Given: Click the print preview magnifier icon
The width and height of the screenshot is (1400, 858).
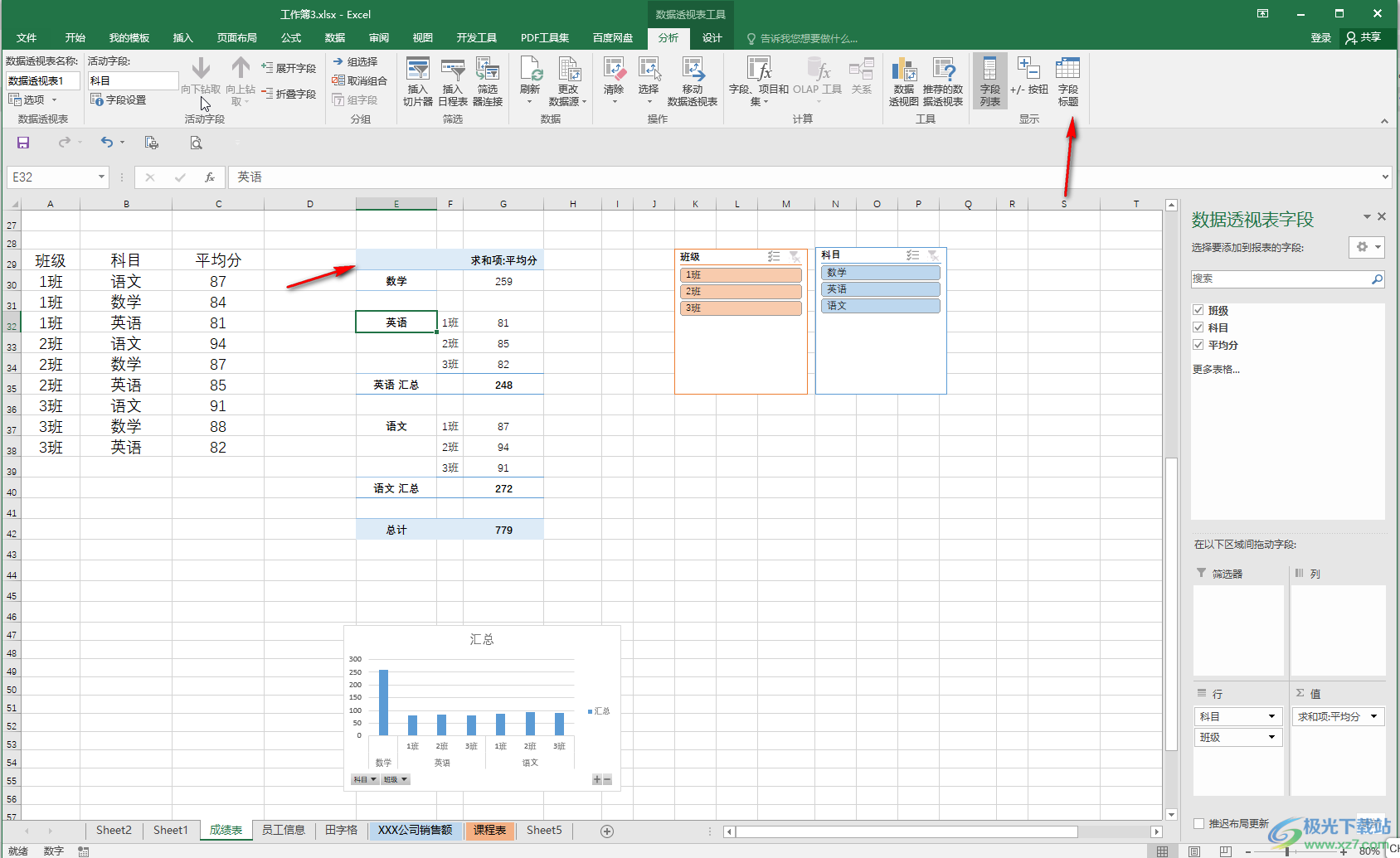Looking at the screenshot, I should coord(196,143).
